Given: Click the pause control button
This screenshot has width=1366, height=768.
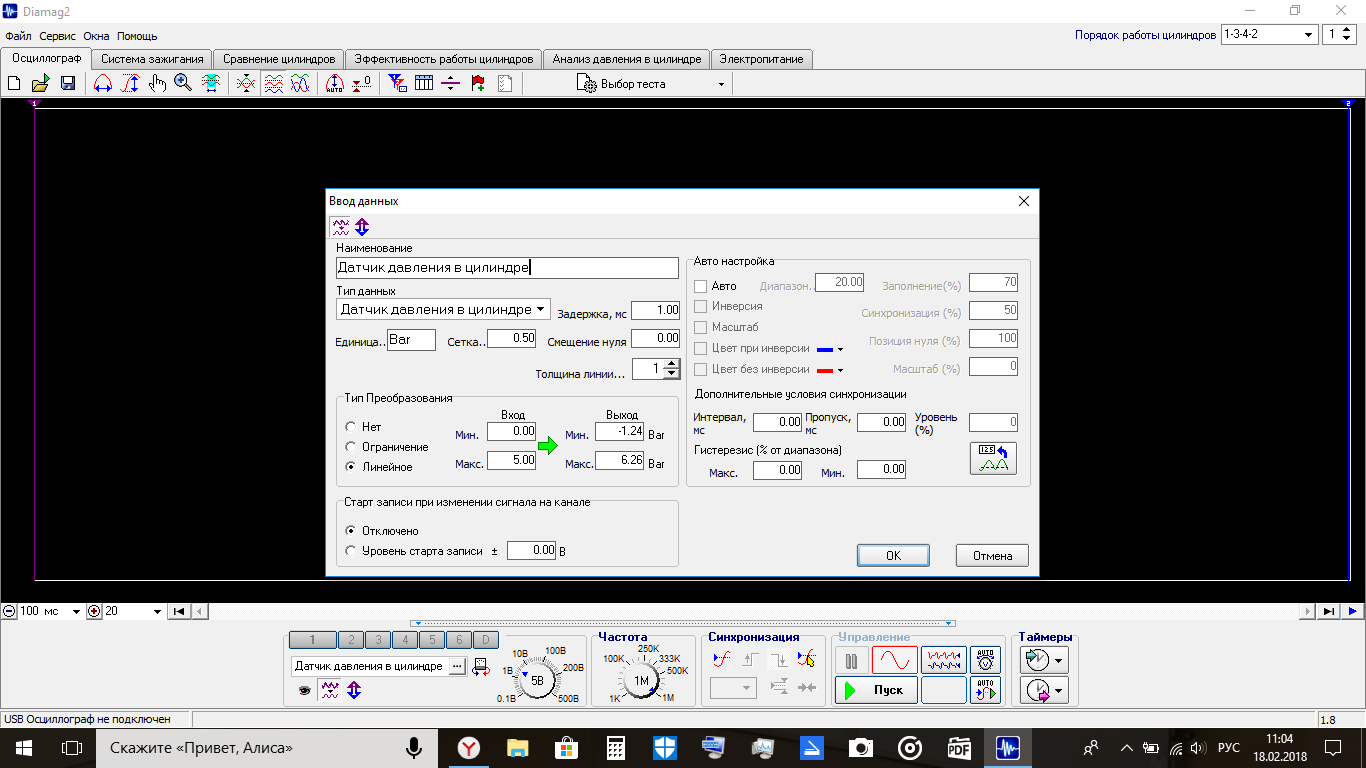Looking at the screenshot, I should coord(852,660).
